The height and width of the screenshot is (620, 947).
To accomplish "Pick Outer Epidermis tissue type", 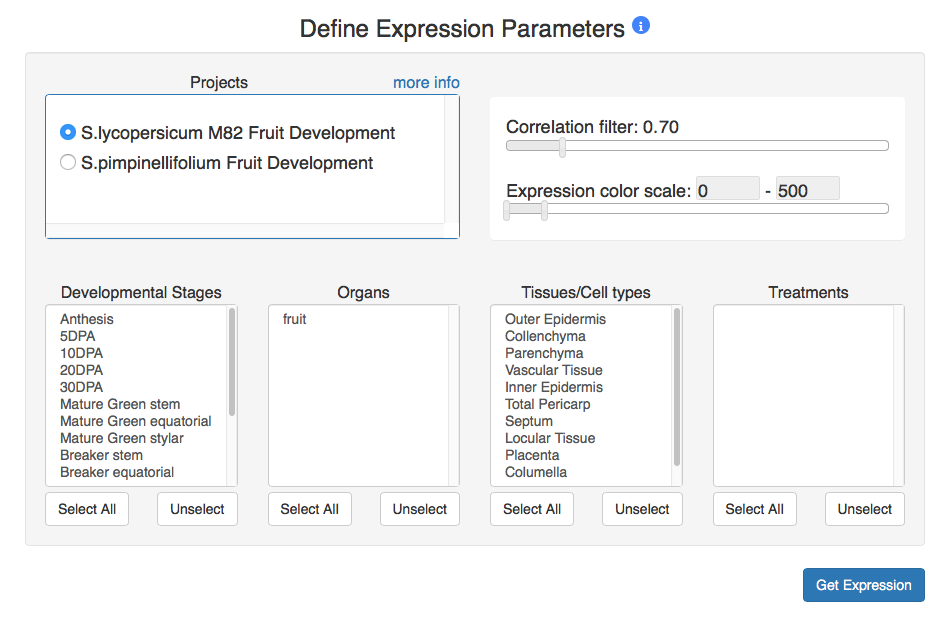I will click(555, 319).
